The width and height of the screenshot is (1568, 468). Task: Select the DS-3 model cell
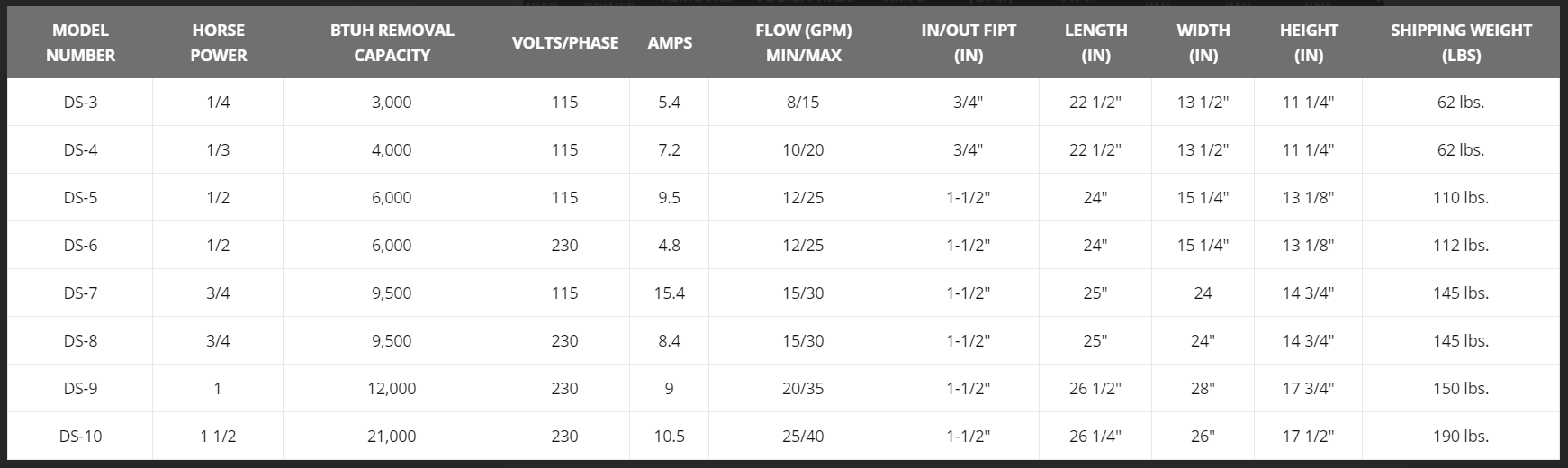point(80,103)
